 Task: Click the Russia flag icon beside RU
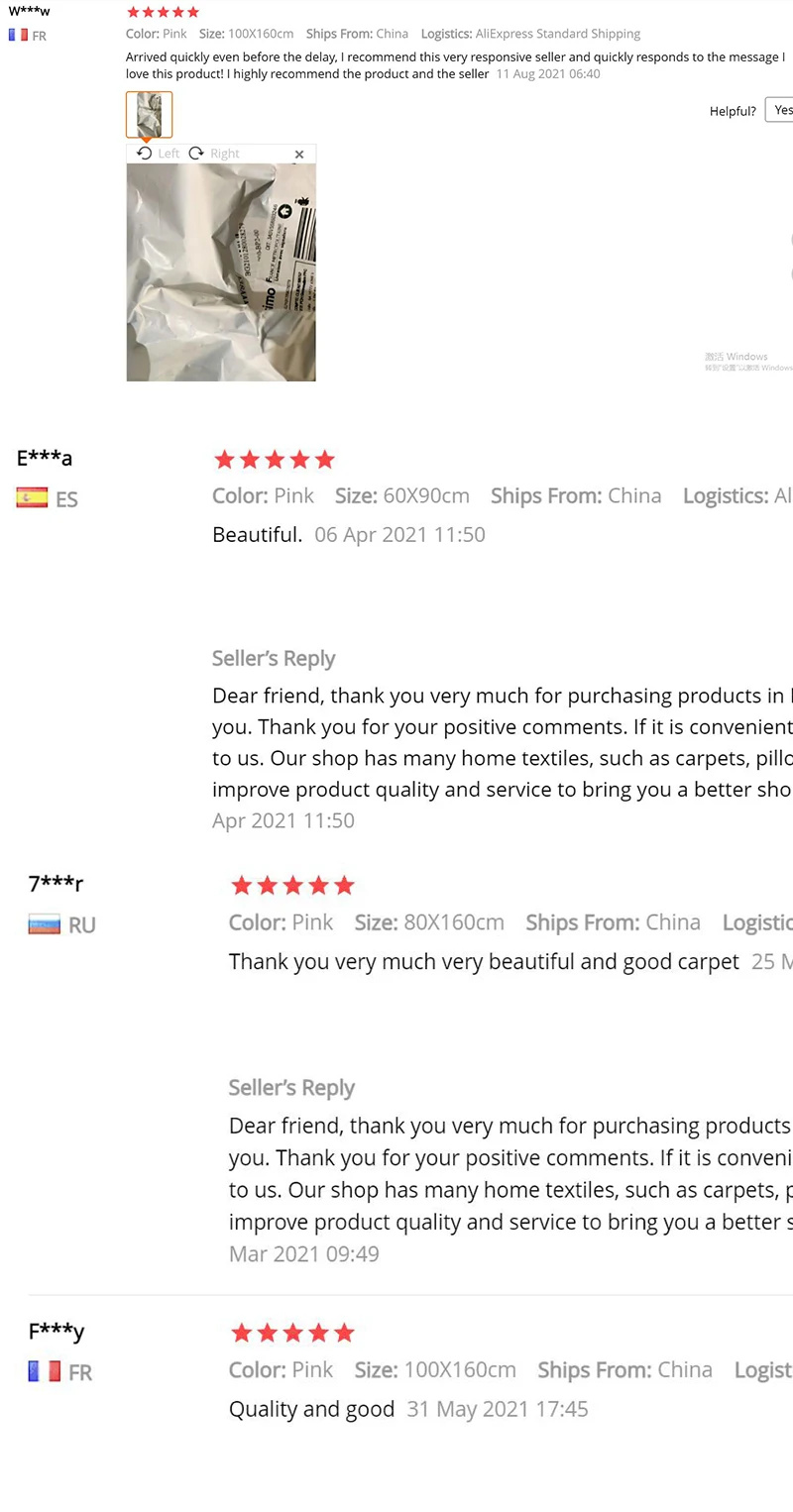tap(45, 925)
